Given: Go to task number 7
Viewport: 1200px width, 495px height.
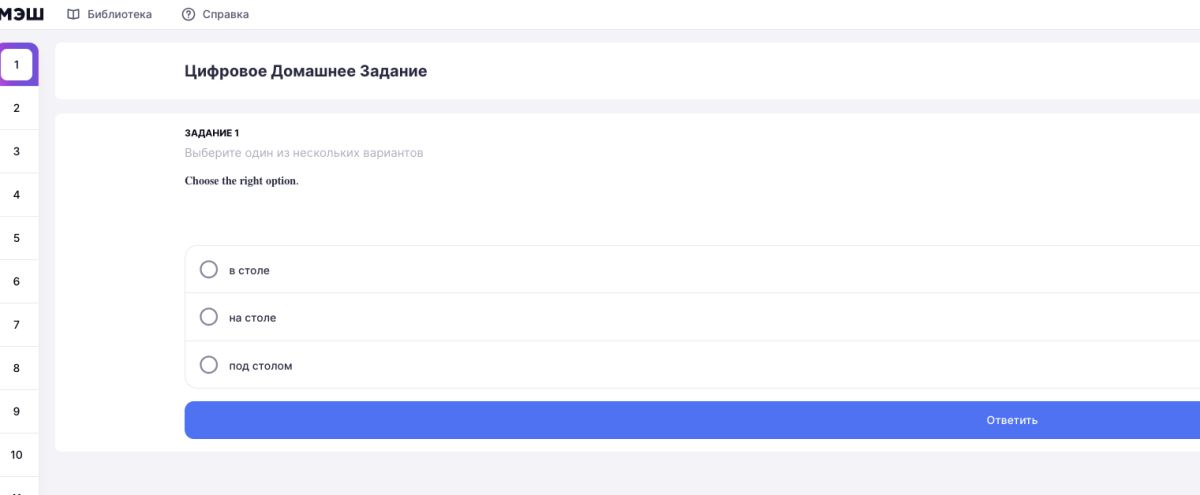Looking at the screenshot, I should pyautogui.click(x=17, y=325).
